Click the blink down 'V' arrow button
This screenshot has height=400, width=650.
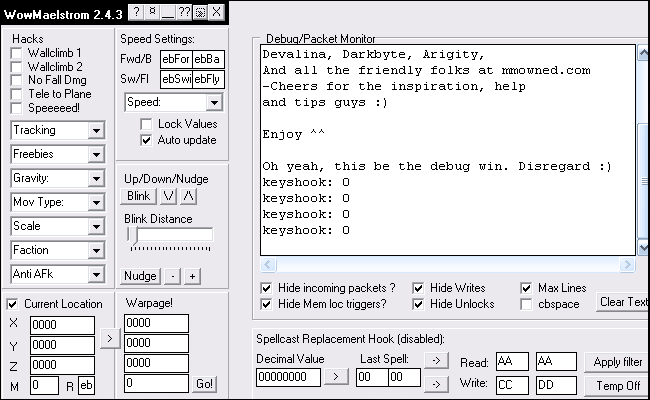[168, 196]
